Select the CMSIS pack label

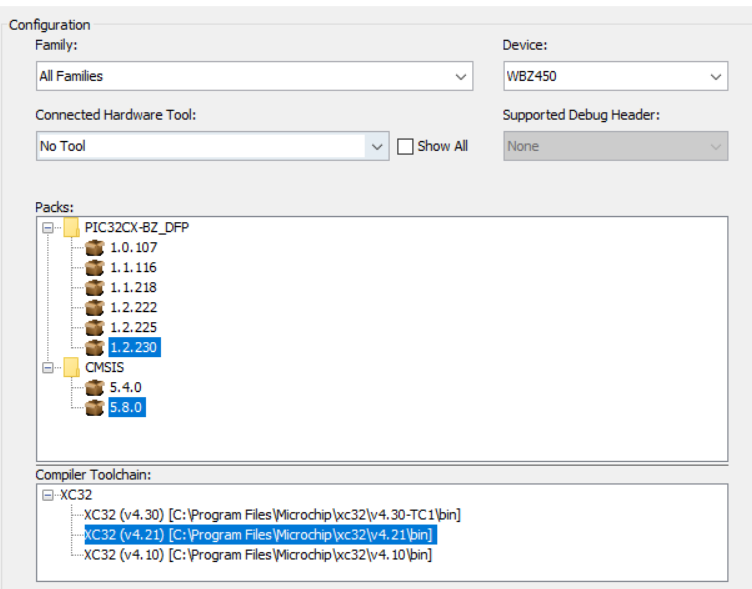[x=105, y=367]
